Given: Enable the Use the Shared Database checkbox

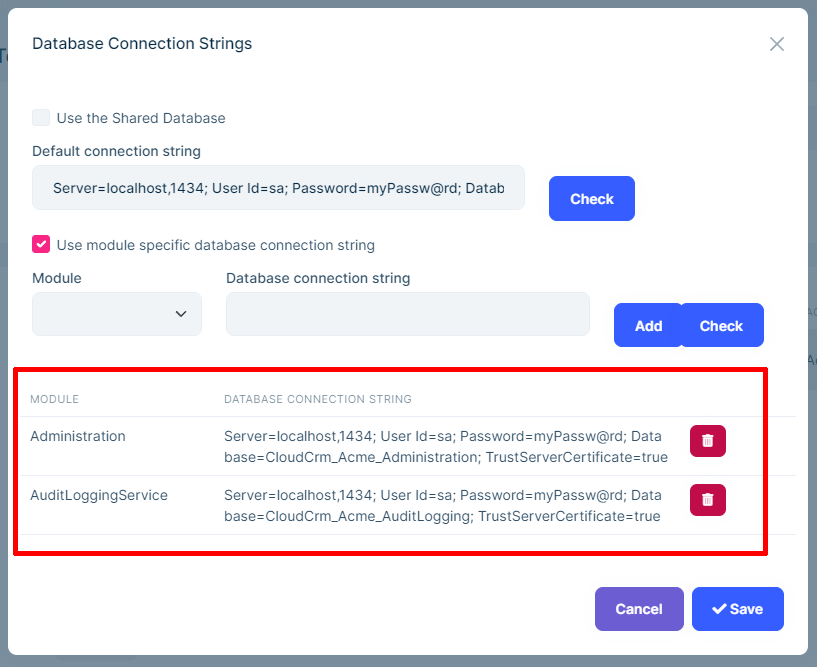Looking at the screenshot, I should tap(41, 117).
